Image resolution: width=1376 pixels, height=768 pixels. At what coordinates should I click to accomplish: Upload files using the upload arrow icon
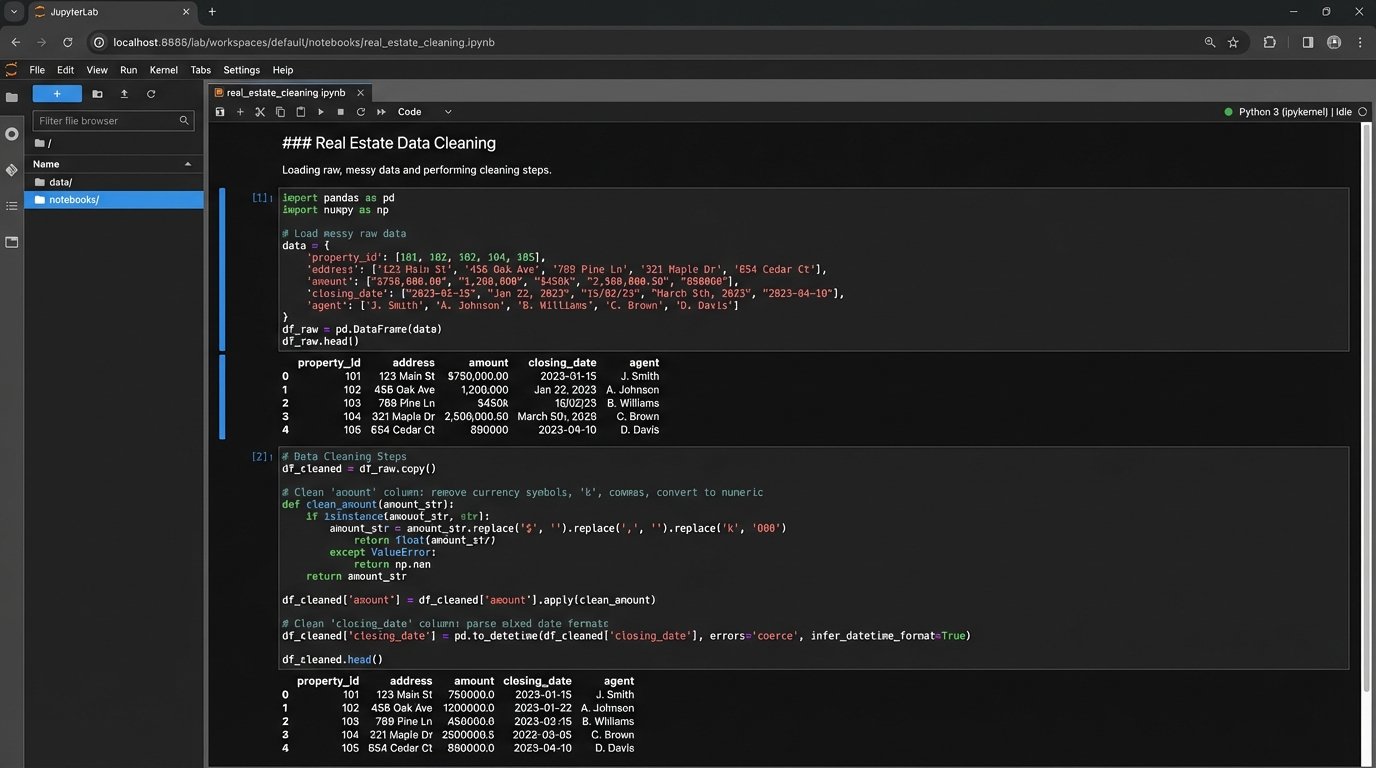(123, 93)
